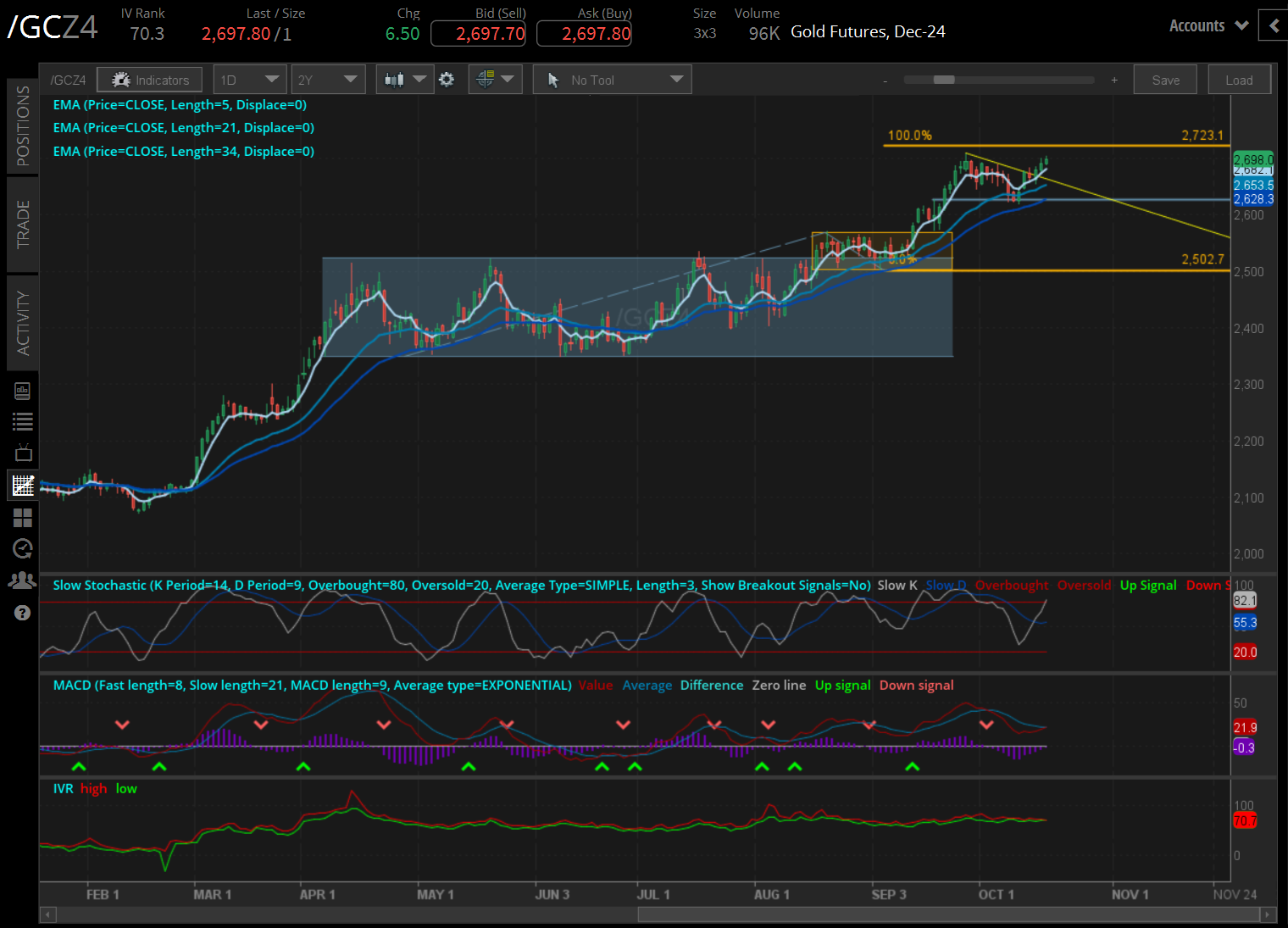The height and width of the screenshot is (928, 1288).
Task: Open the watchlist list icon in sidebar
Action: (x=23, y=421)
